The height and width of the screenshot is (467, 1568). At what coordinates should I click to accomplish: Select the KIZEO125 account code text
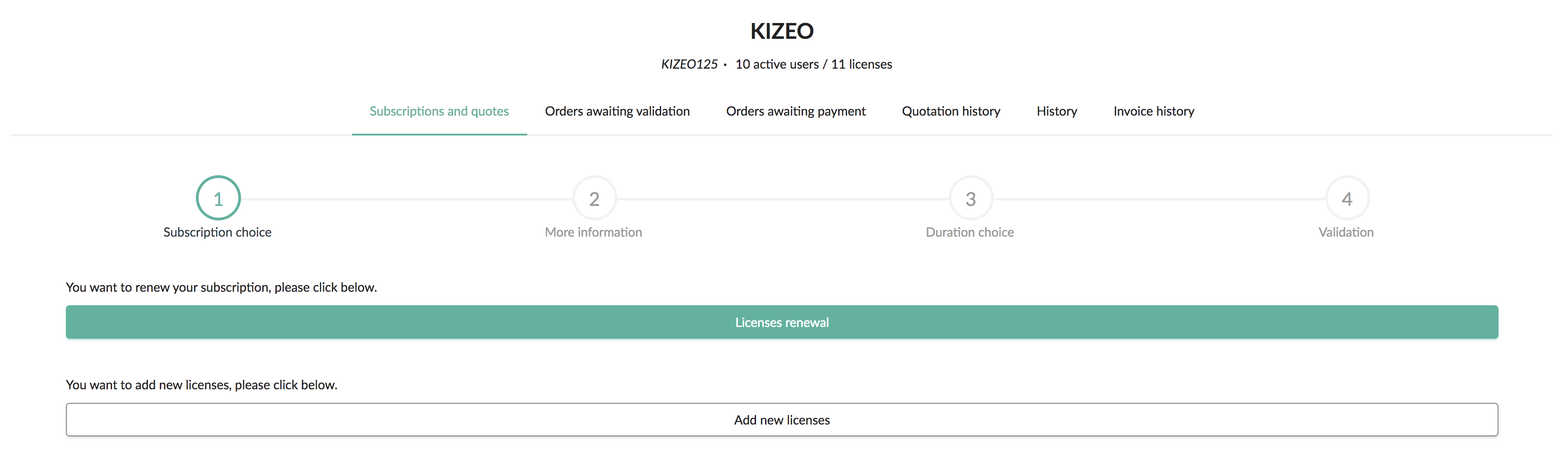pyautogui.click(x=689, y=65)
